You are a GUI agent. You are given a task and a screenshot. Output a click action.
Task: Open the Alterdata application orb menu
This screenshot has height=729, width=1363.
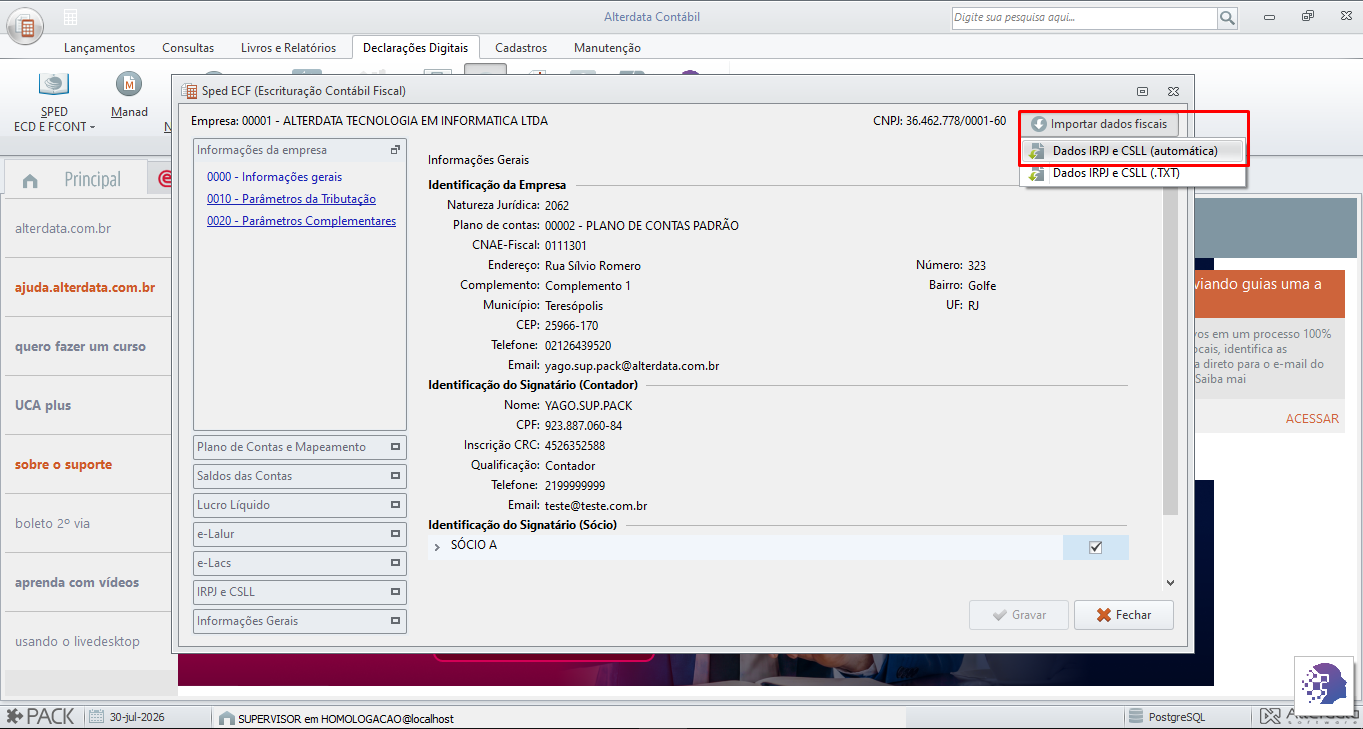26,26
